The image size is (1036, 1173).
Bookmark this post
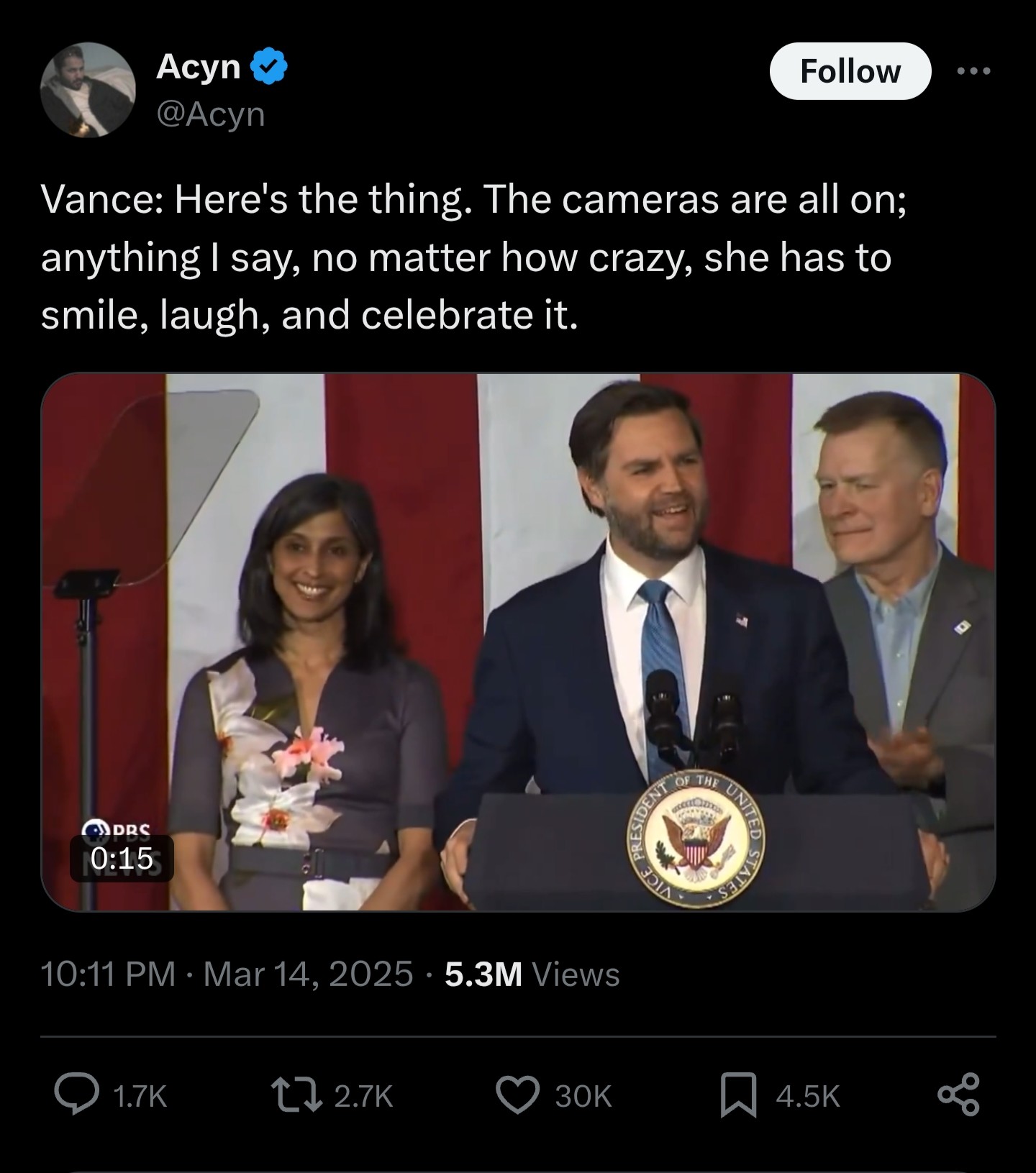tap(739, 1095)
